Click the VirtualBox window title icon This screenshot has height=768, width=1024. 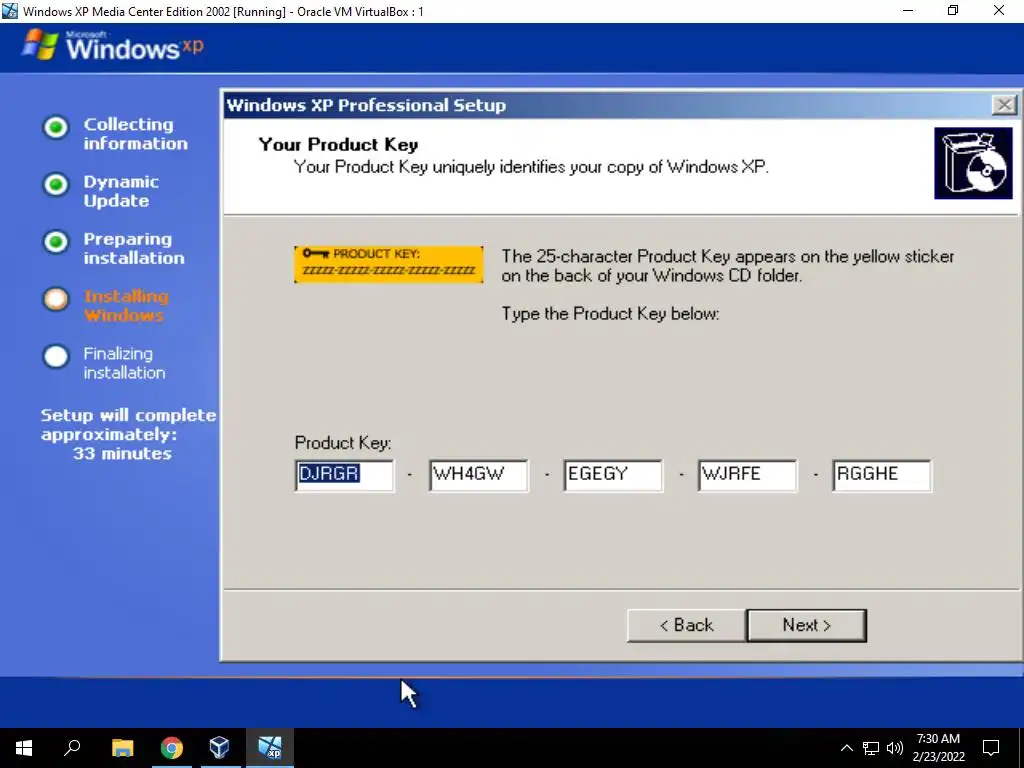[x=9, y=11]
